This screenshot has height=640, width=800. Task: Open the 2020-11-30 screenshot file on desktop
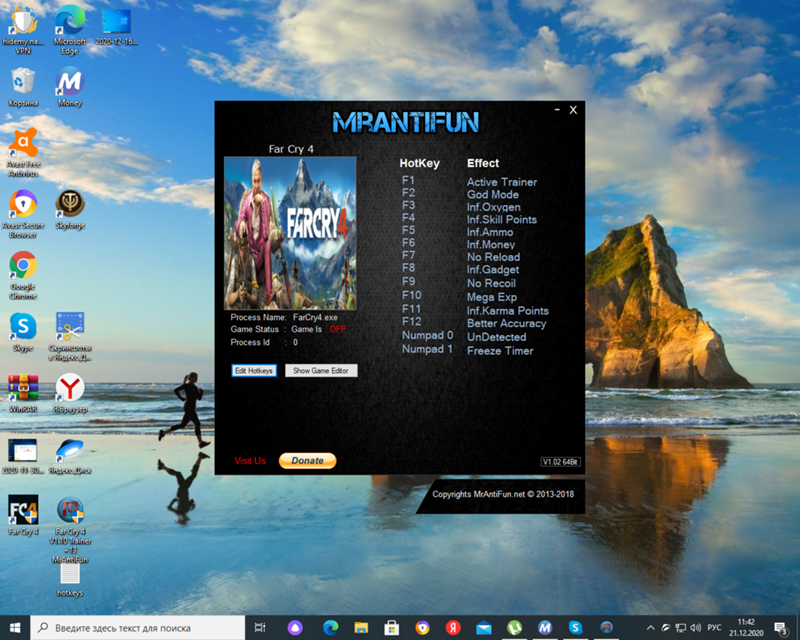pos(23,456)
